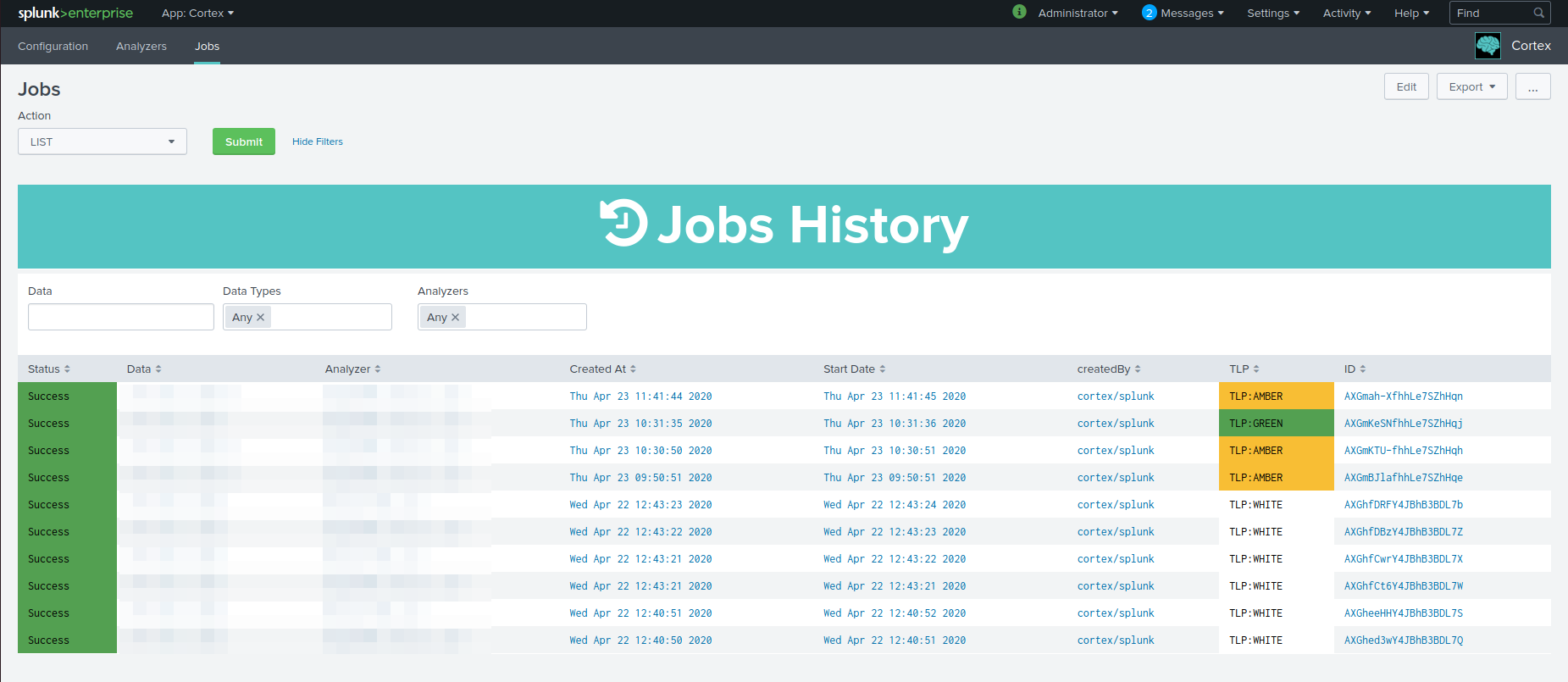Open the Administrator menu

(x=1078, y=13)
